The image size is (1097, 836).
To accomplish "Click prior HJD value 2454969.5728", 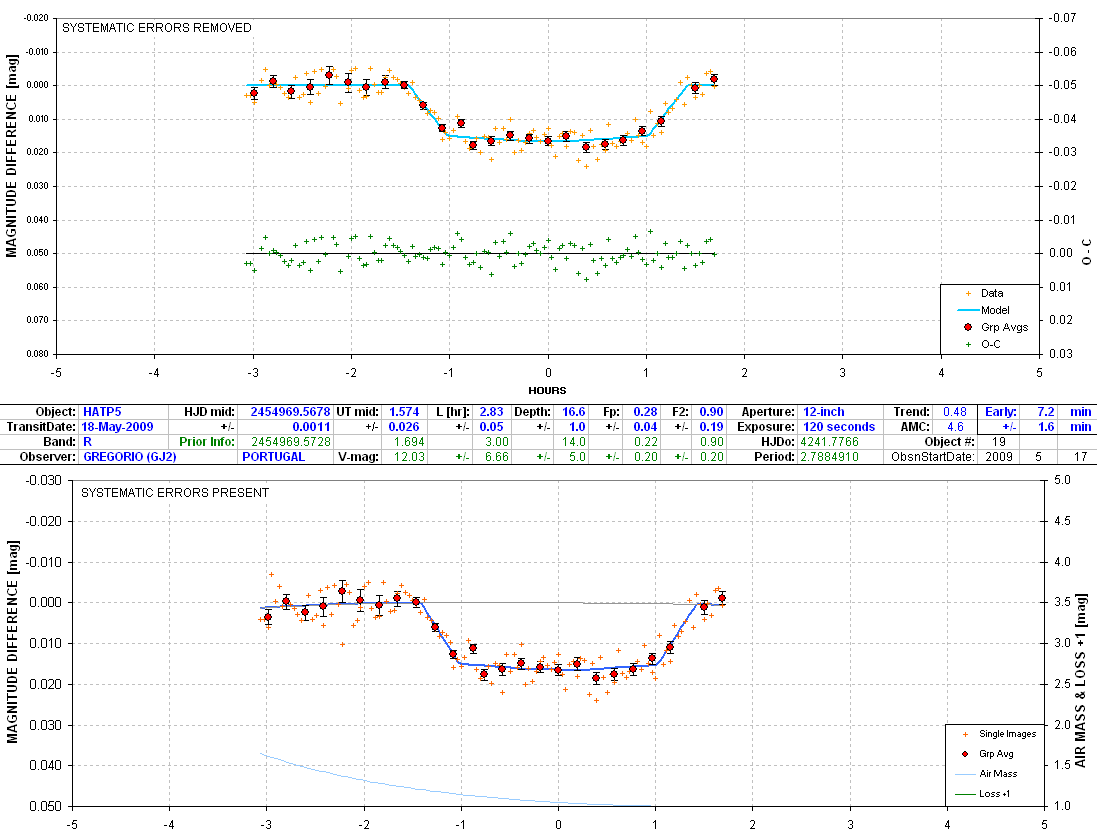I will (290, 442).
